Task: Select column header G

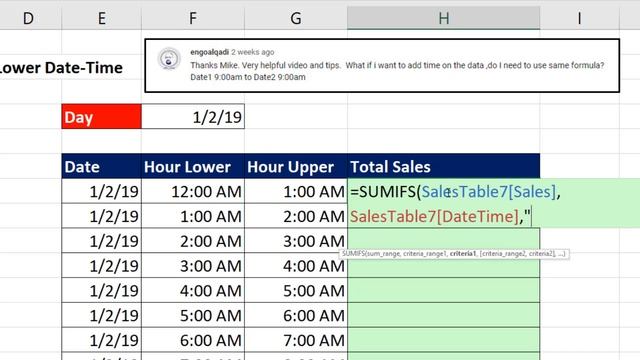Action: point(296,18)
